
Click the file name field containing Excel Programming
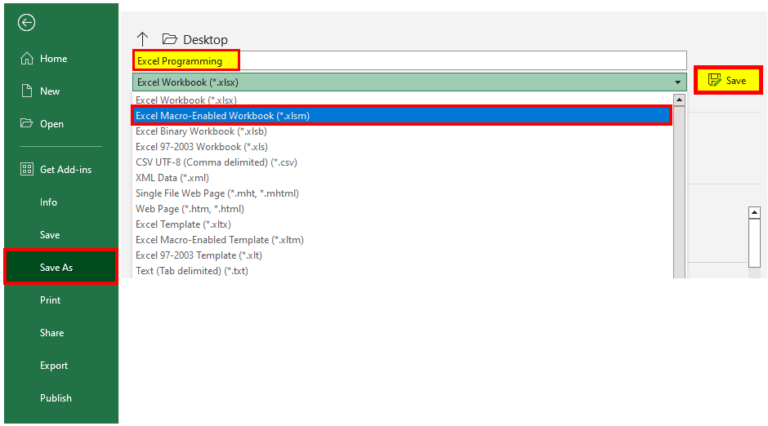tap(410, 61)
